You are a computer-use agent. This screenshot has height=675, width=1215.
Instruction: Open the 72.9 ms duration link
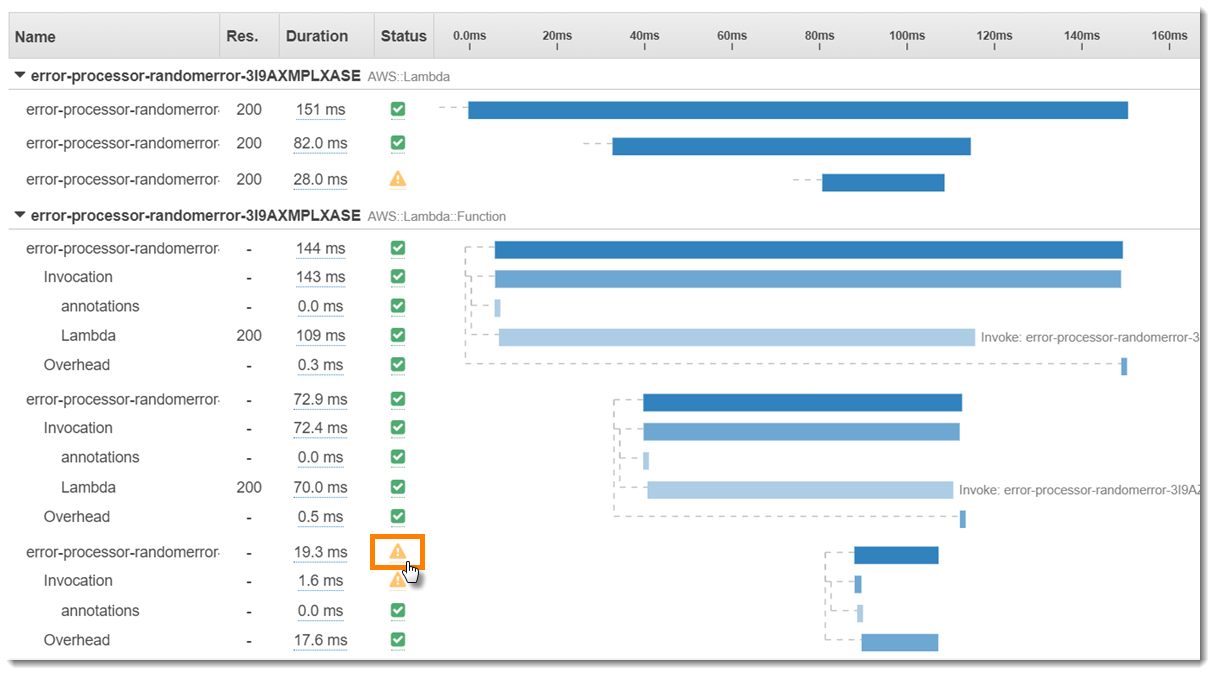320,399
